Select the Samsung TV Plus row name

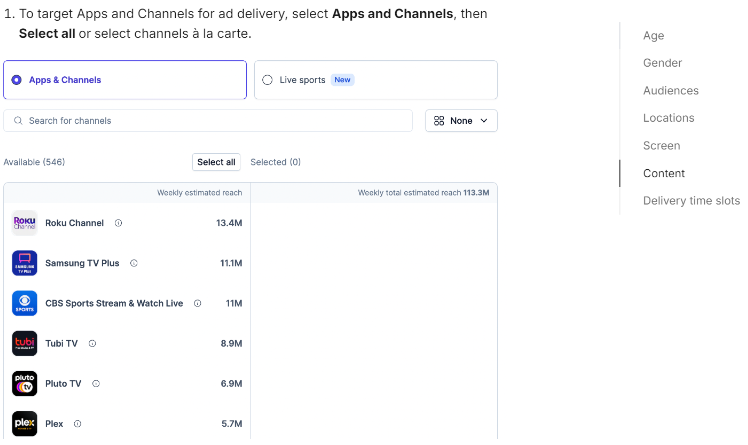[x=82, y=263]
